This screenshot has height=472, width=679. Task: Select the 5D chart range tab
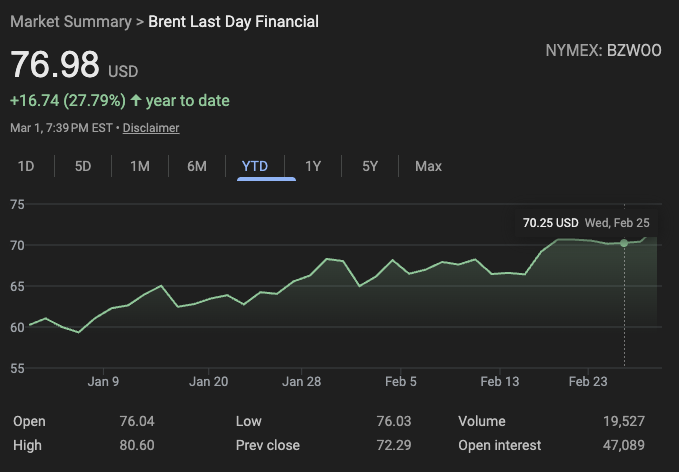[83, 166]
